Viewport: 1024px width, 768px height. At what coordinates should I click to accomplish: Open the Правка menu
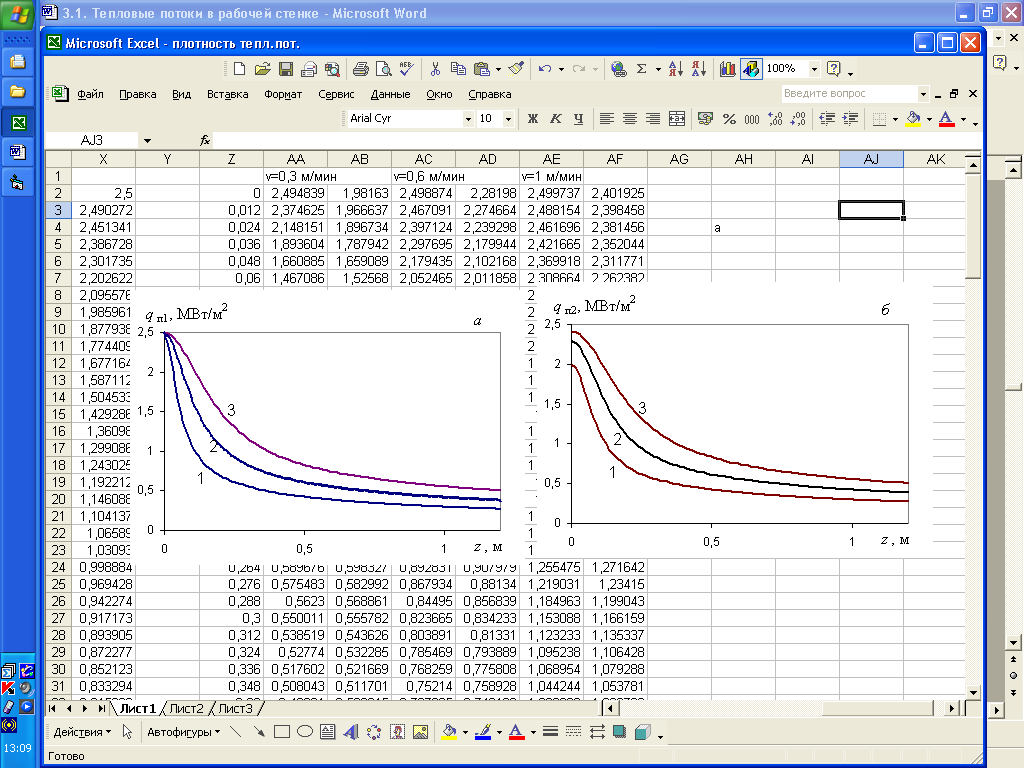(137, 94)
